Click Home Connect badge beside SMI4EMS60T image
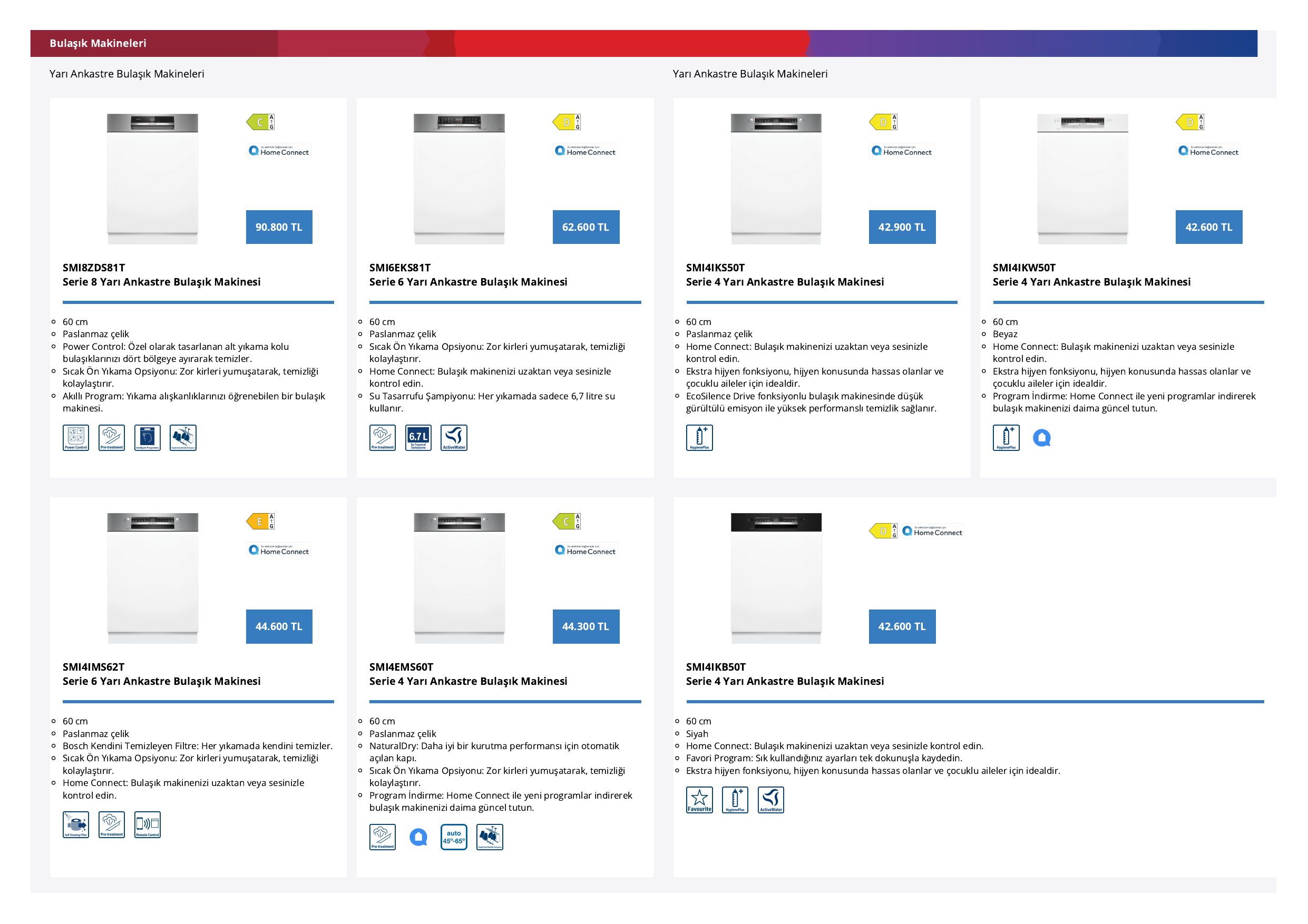The width and height of the screenshot is (1308, 924). [x=585, y=550]
